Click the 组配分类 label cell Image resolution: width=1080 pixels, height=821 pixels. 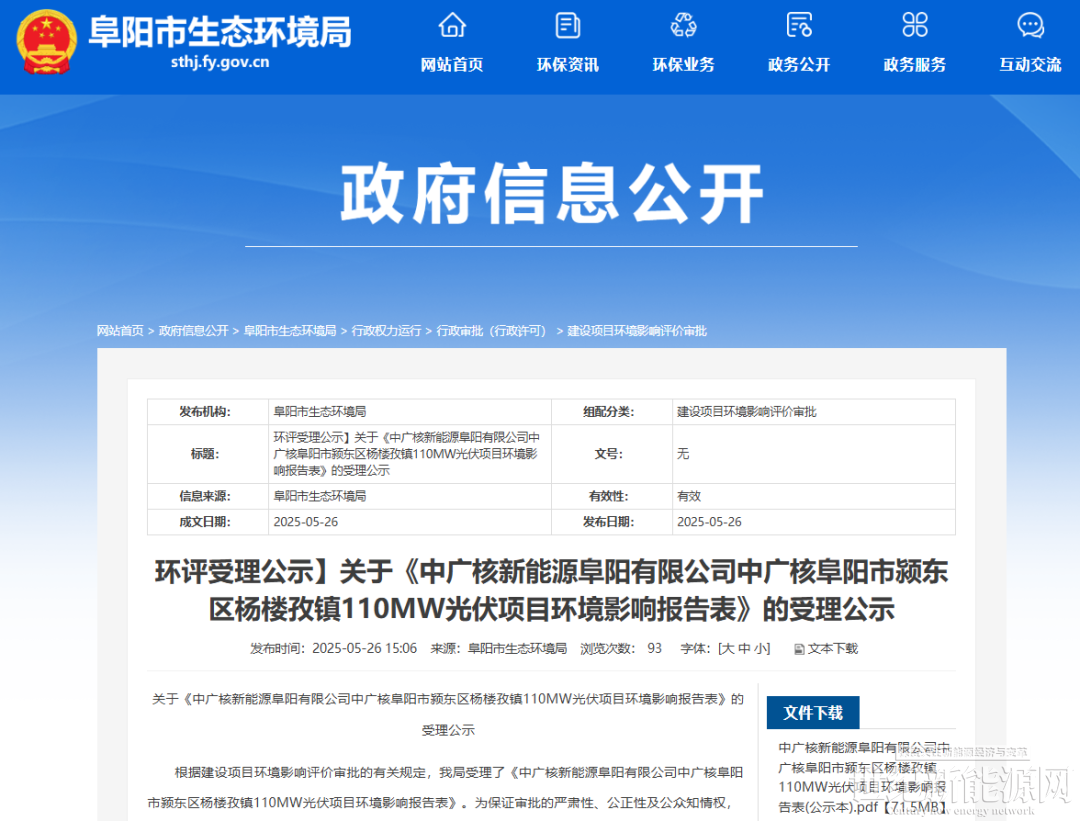point(612,412)
